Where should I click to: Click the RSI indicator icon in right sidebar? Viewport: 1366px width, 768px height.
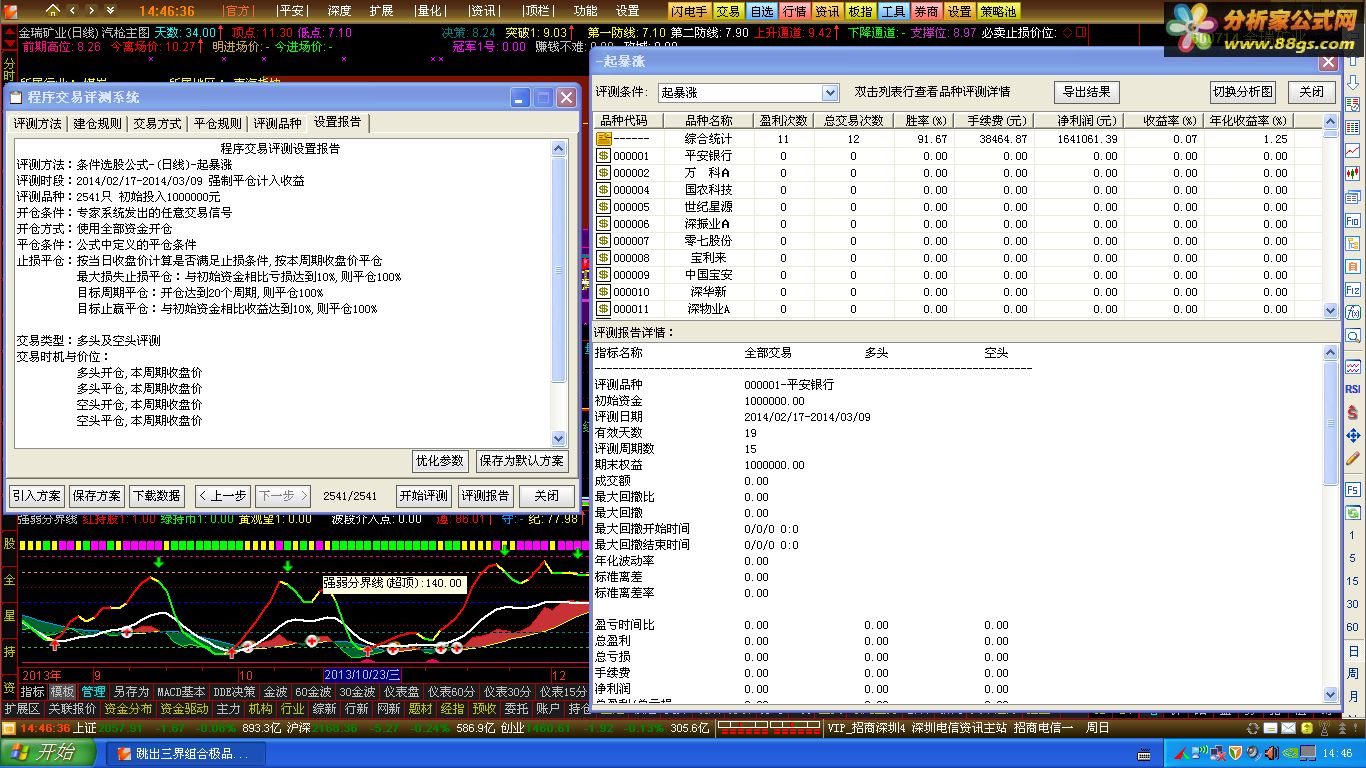[x=1353, y=389]
